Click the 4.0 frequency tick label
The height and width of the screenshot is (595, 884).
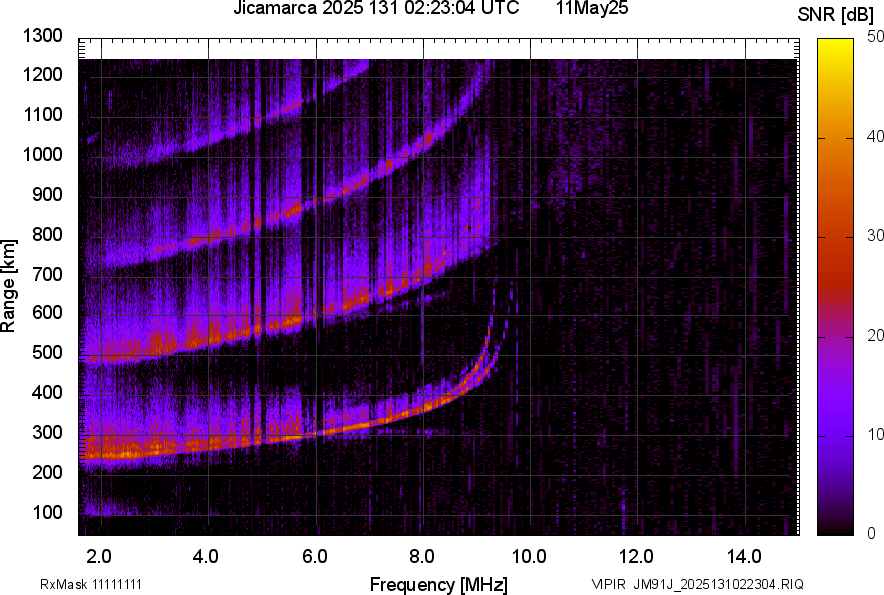205,557
